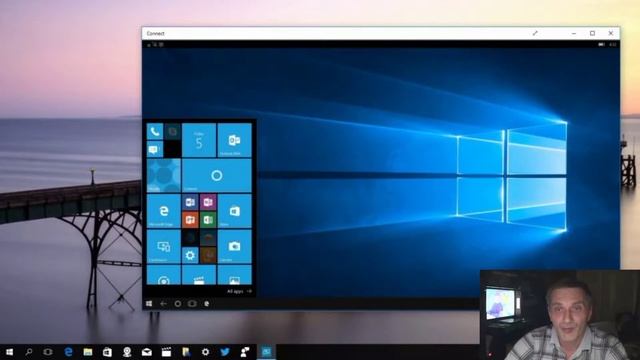Open Movies & TV from the desktop taskbar
The width and height of the screenshot is (640, 360).
click(166, 352)
